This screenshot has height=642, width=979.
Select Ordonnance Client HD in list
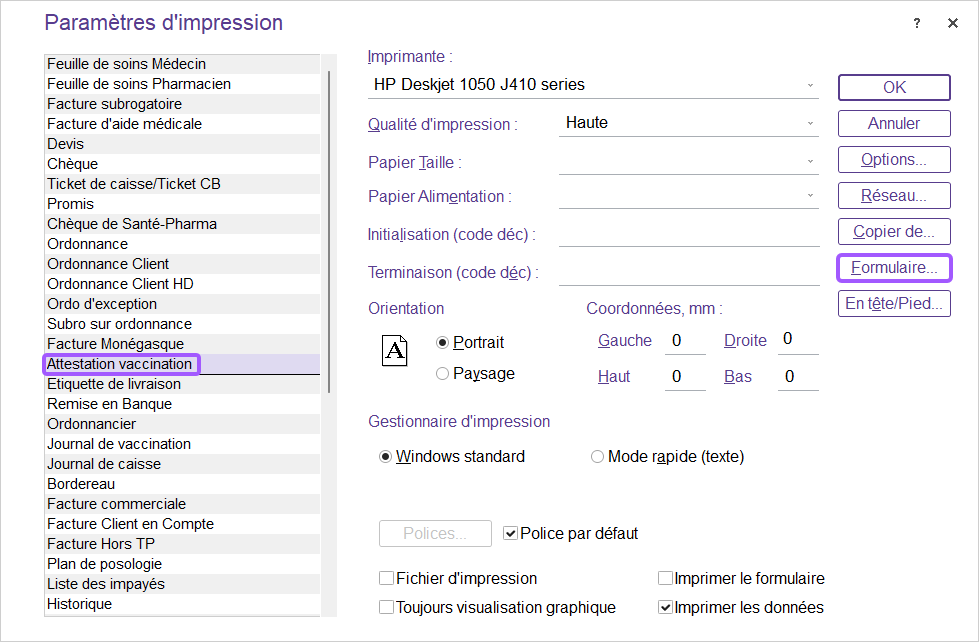coord(120,284)
